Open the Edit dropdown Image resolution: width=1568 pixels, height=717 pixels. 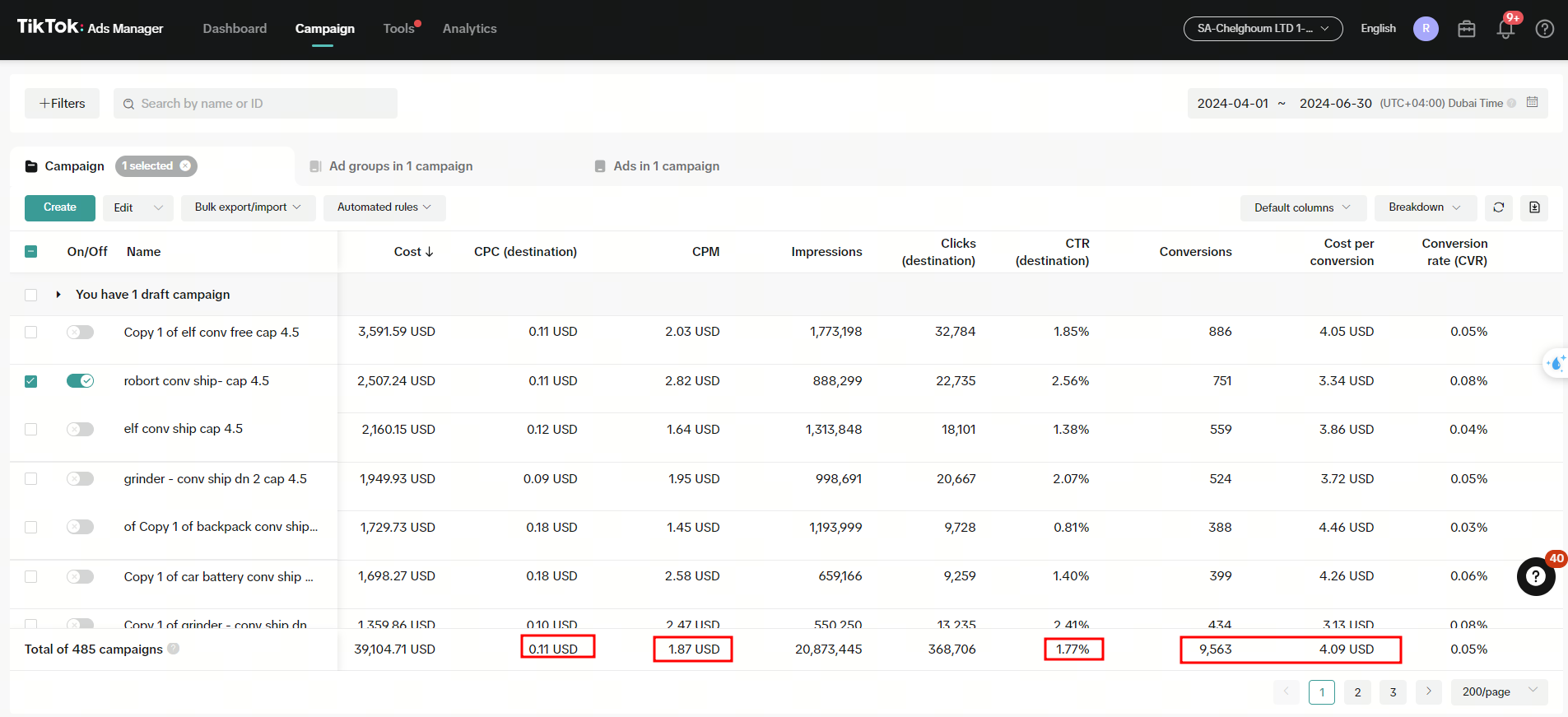(x=138, y=207)
